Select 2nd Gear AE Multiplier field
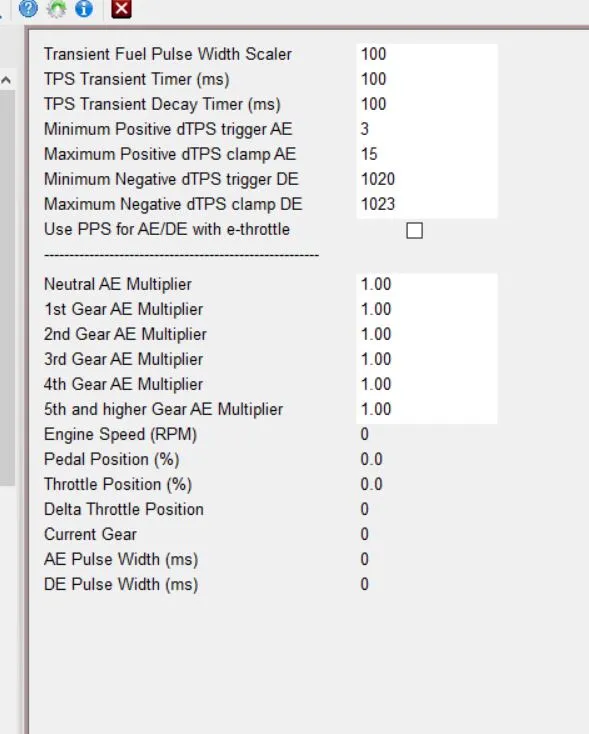 pyautogui.click(x=427, y=334)
